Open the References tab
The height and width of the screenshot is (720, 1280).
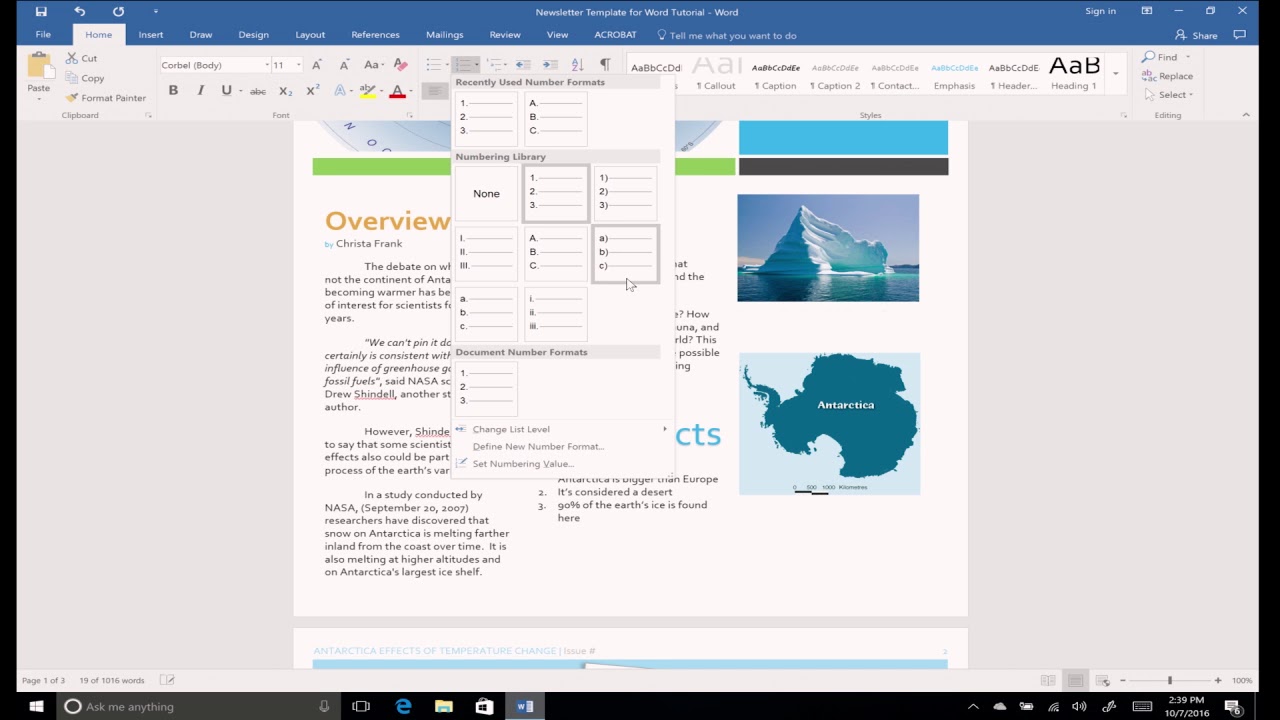tap(375, 35)
